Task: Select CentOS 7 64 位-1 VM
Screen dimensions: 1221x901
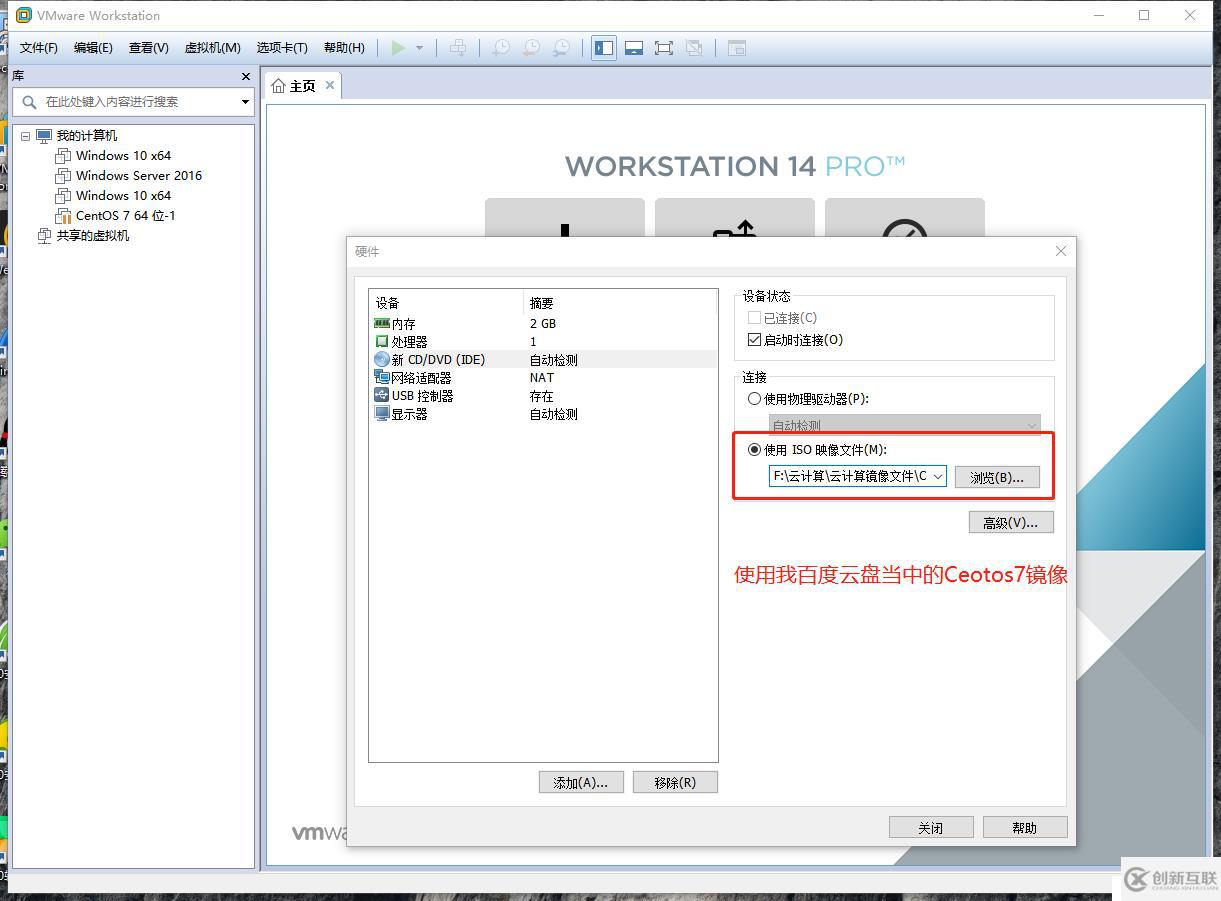Action: (x=126, y=216)
